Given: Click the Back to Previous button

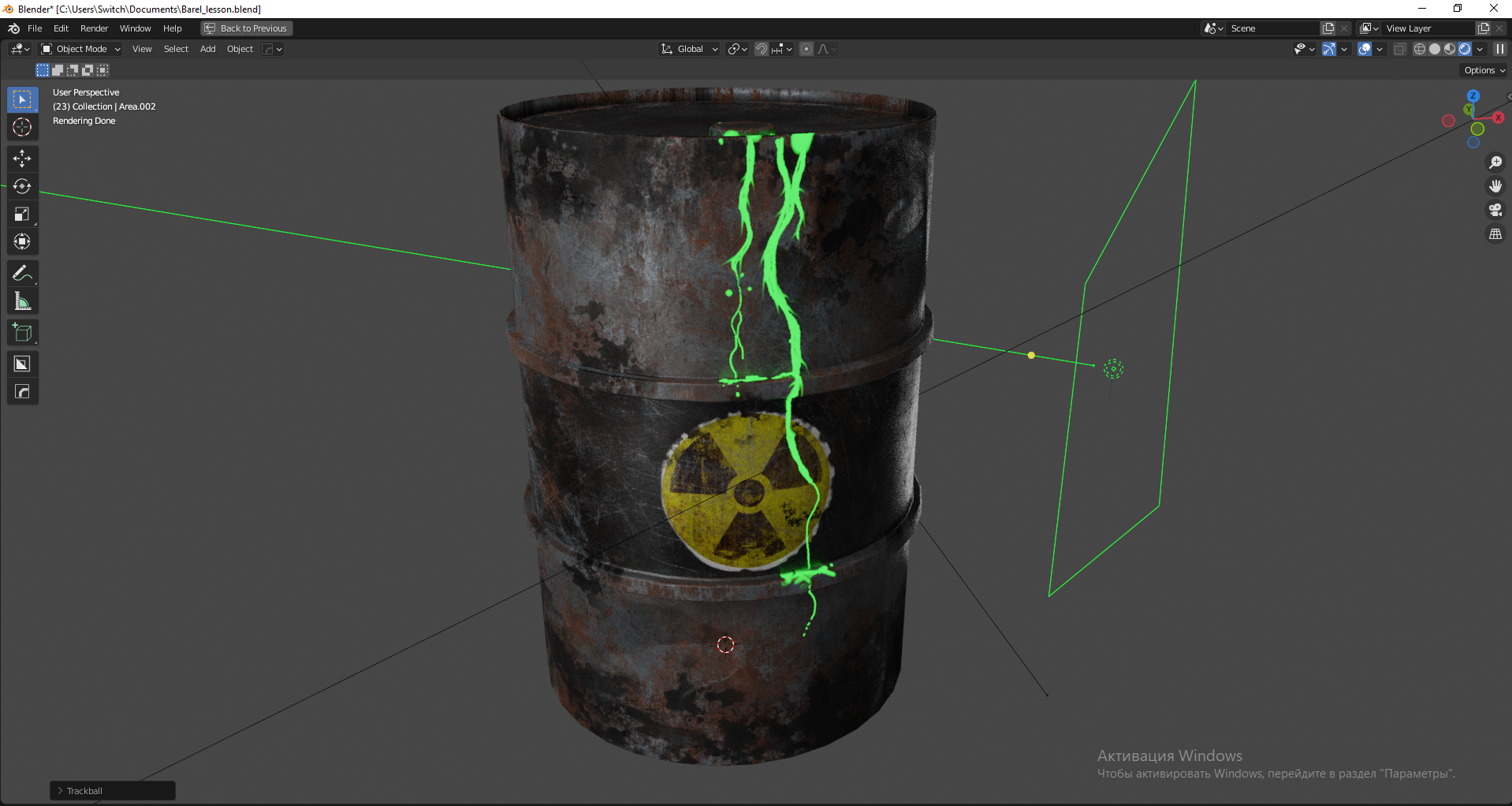Looking at the screenshot, I should click(x=246, y=28).
